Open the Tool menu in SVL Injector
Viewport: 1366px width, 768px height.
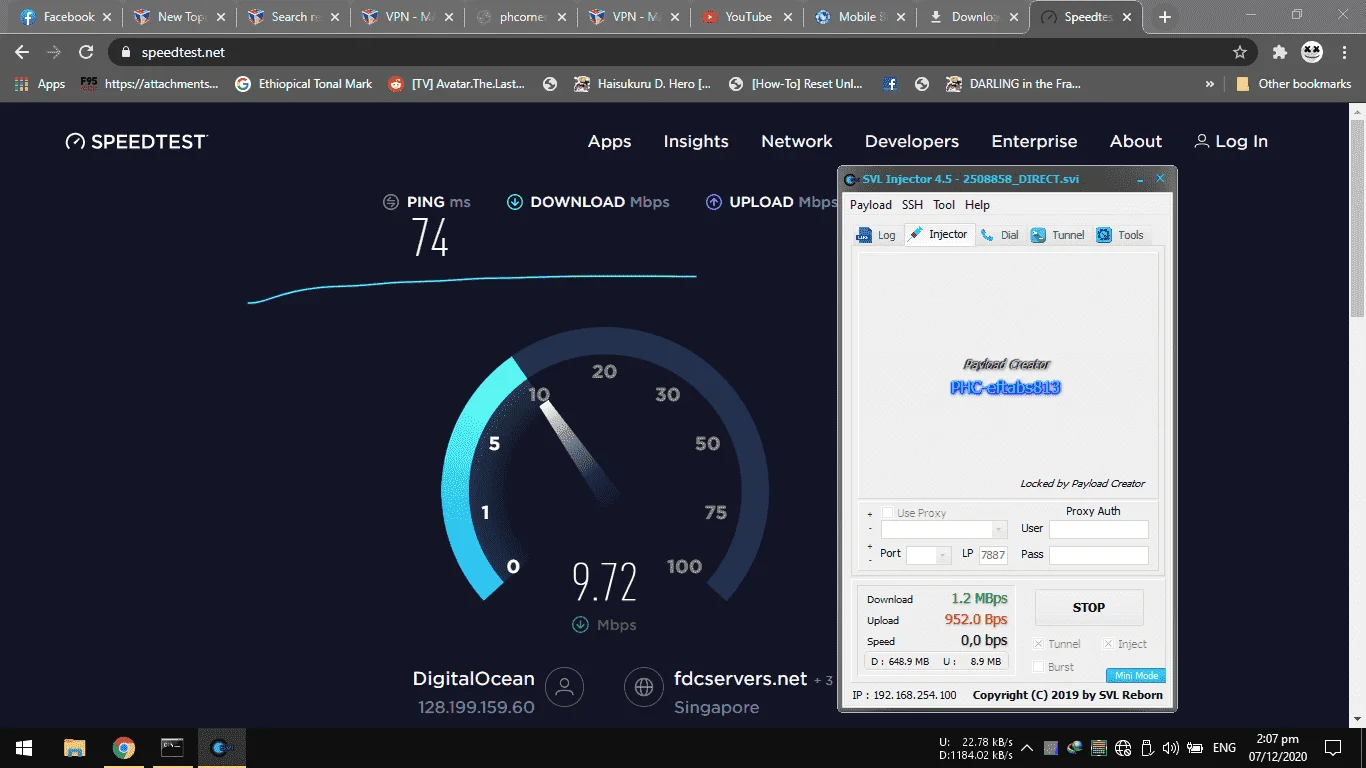[944, 205]
